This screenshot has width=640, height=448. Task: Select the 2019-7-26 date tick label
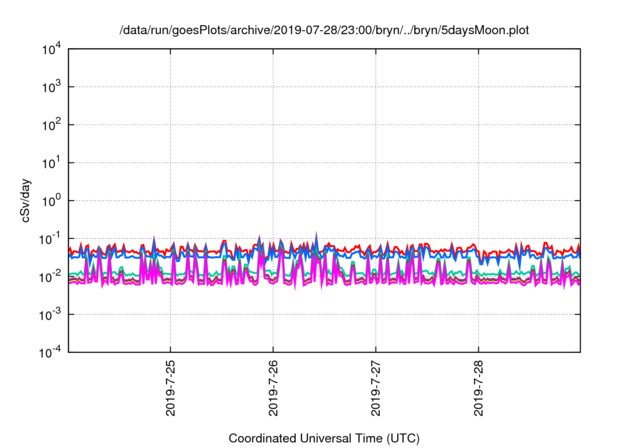[x=273, y=388]
